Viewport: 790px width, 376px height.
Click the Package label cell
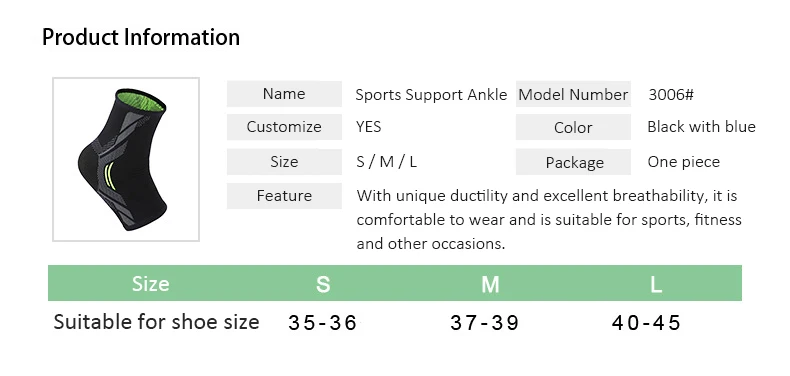click(573, 162)
